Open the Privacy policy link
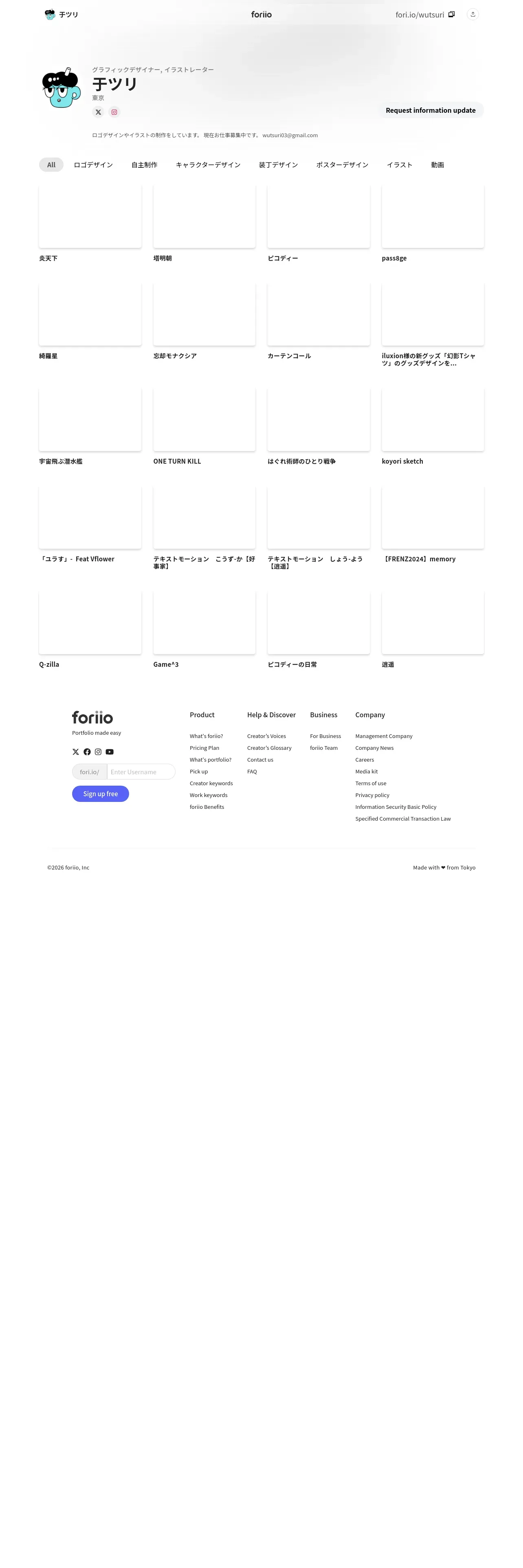Screen dimensions: 523x1568 pos(372,795)
